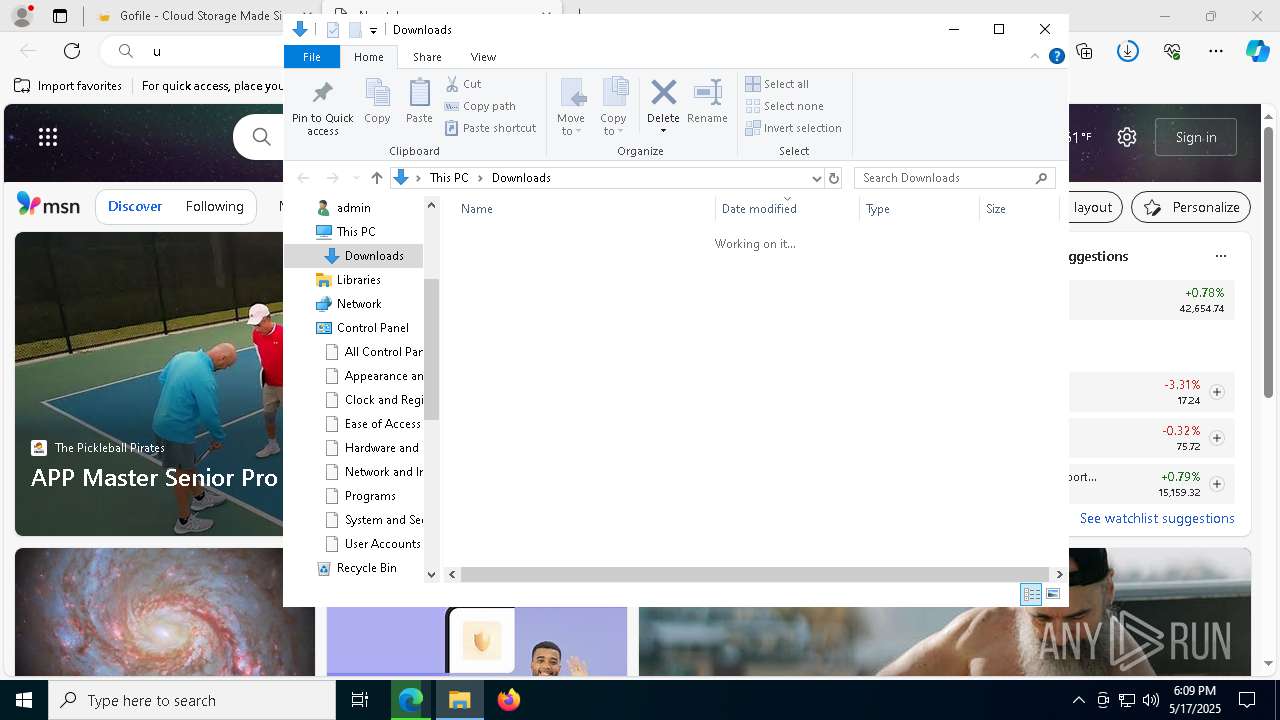The height and width of the screenshot is (720, 1280).
Task: Click taskbar search box
Action: click(x=192, y=700)
